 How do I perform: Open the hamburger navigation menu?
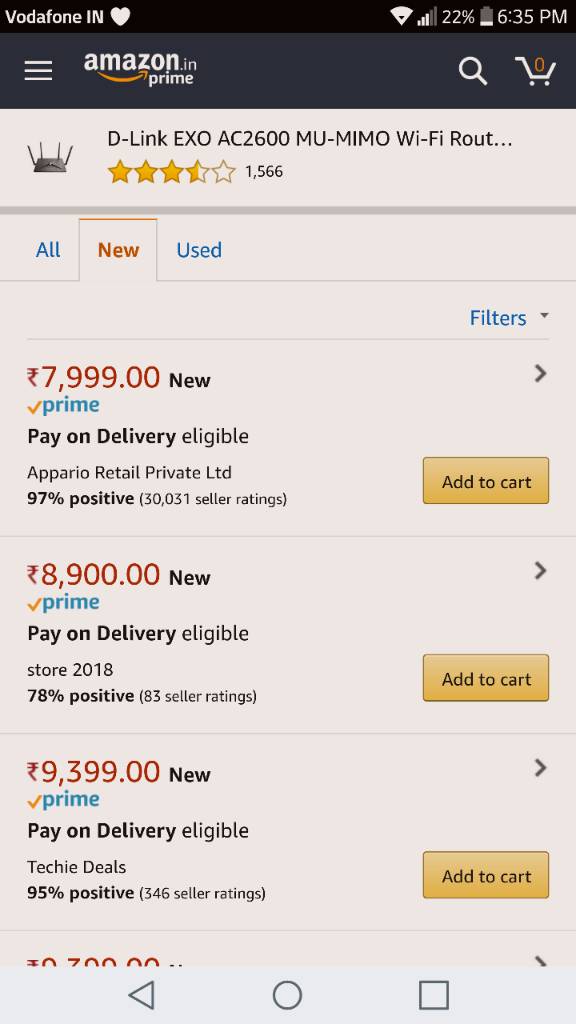pos(39,71)
